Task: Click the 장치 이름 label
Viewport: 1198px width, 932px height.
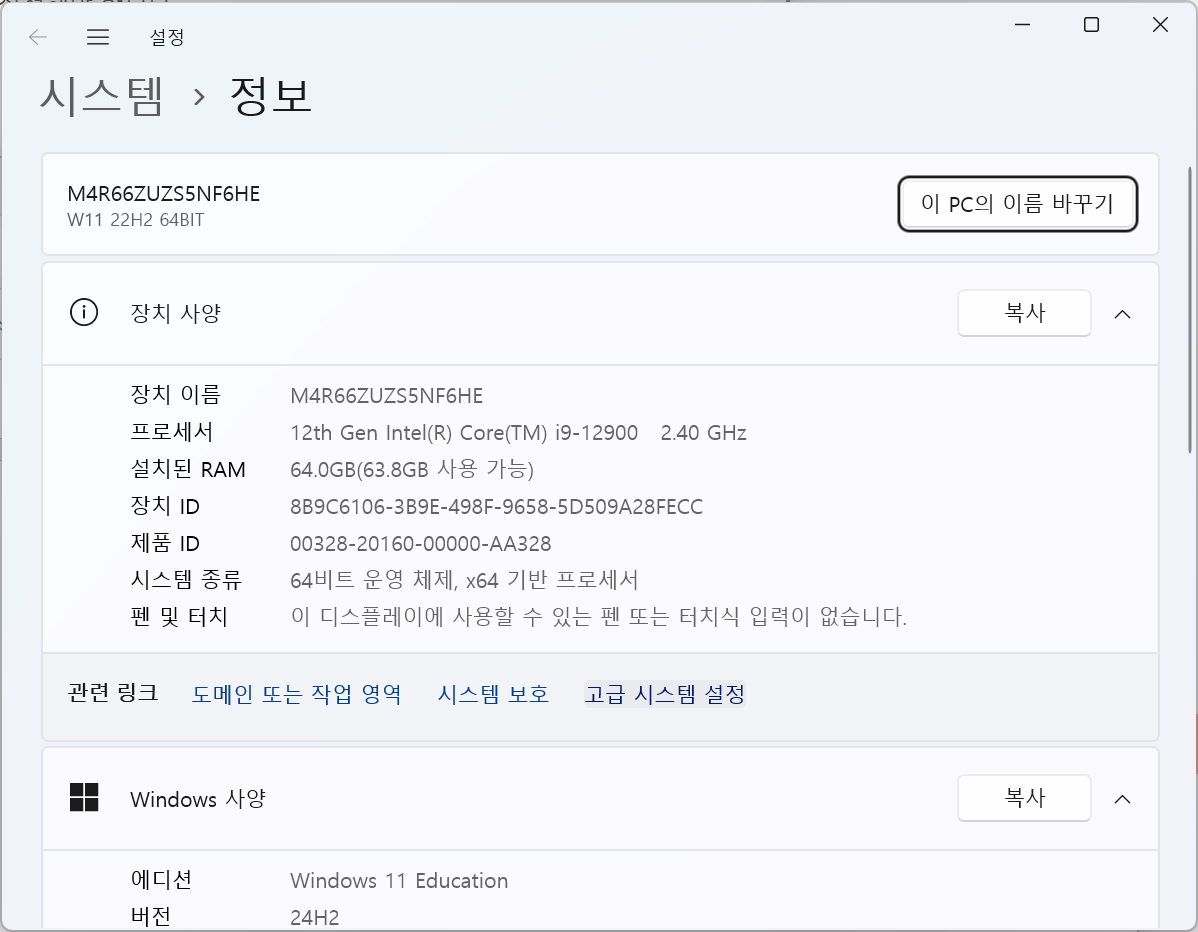Action: 176,394
